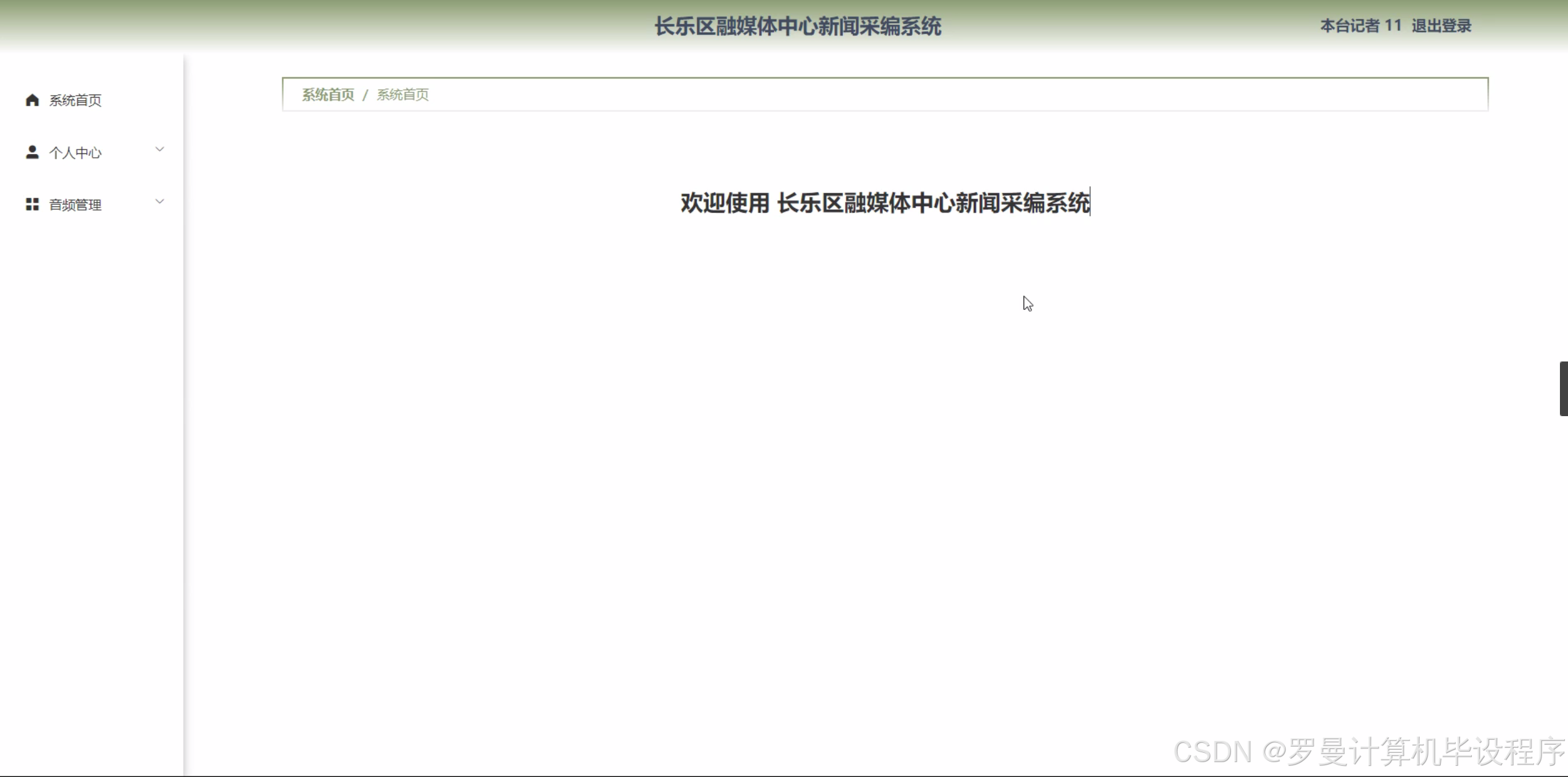Click 退出登录 to log out

pyautogui.click(x=1441, y=26)
